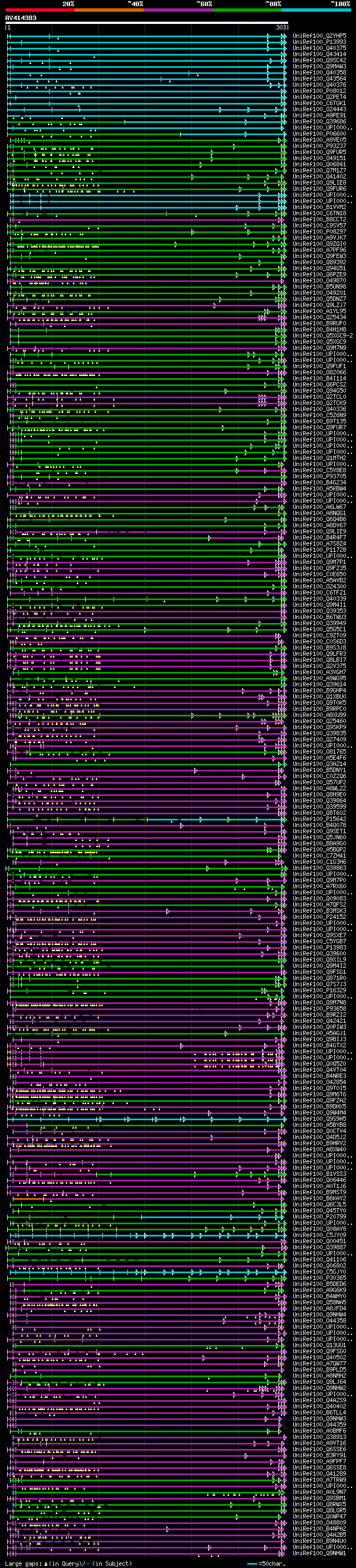This screenshot has height=1568, width=356.
Task: Select the UniRef100_Q40376 label
Action: pos(319,85)
